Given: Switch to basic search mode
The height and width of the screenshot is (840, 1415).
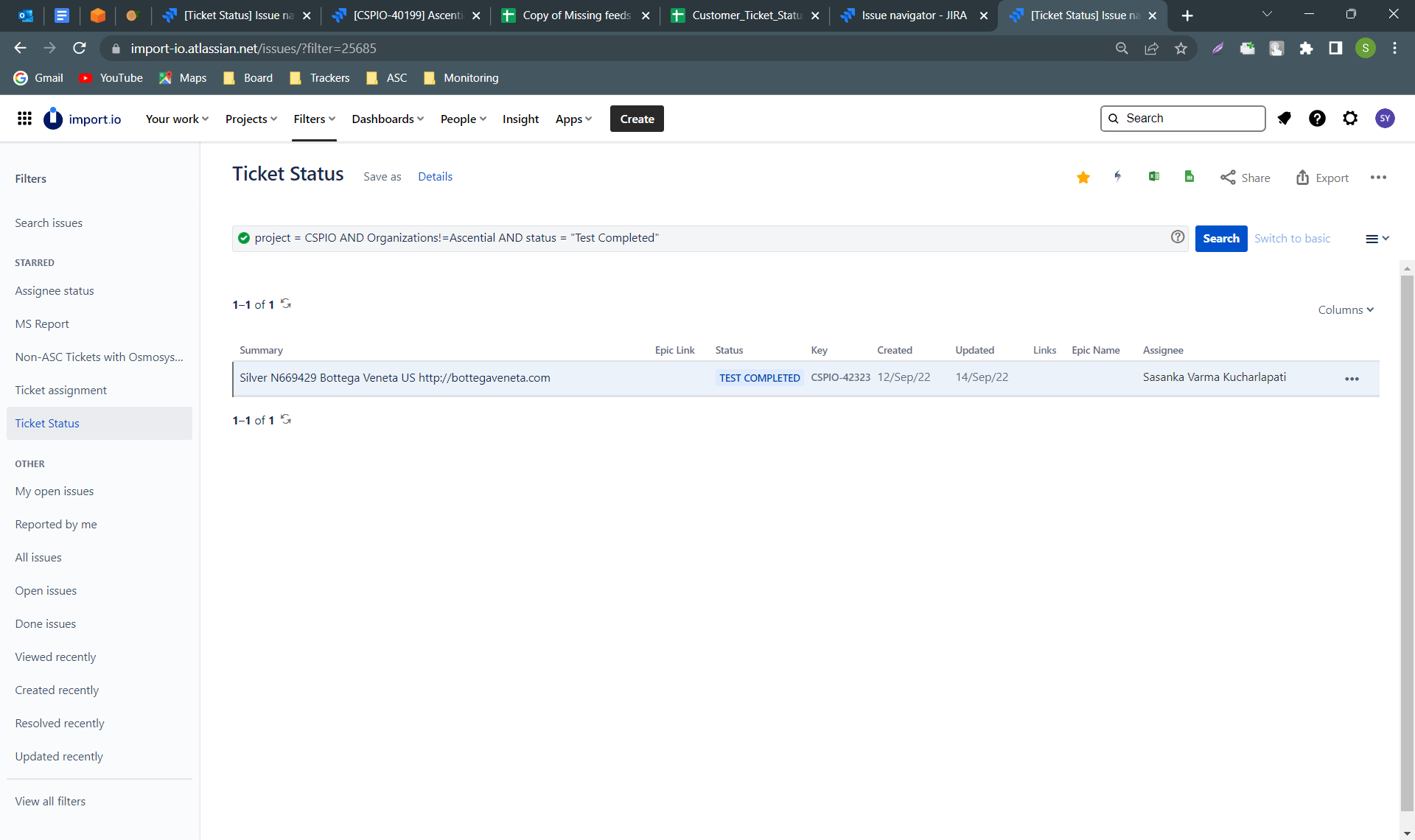Looking at the screenshot, I should [x=1292, y=239].
